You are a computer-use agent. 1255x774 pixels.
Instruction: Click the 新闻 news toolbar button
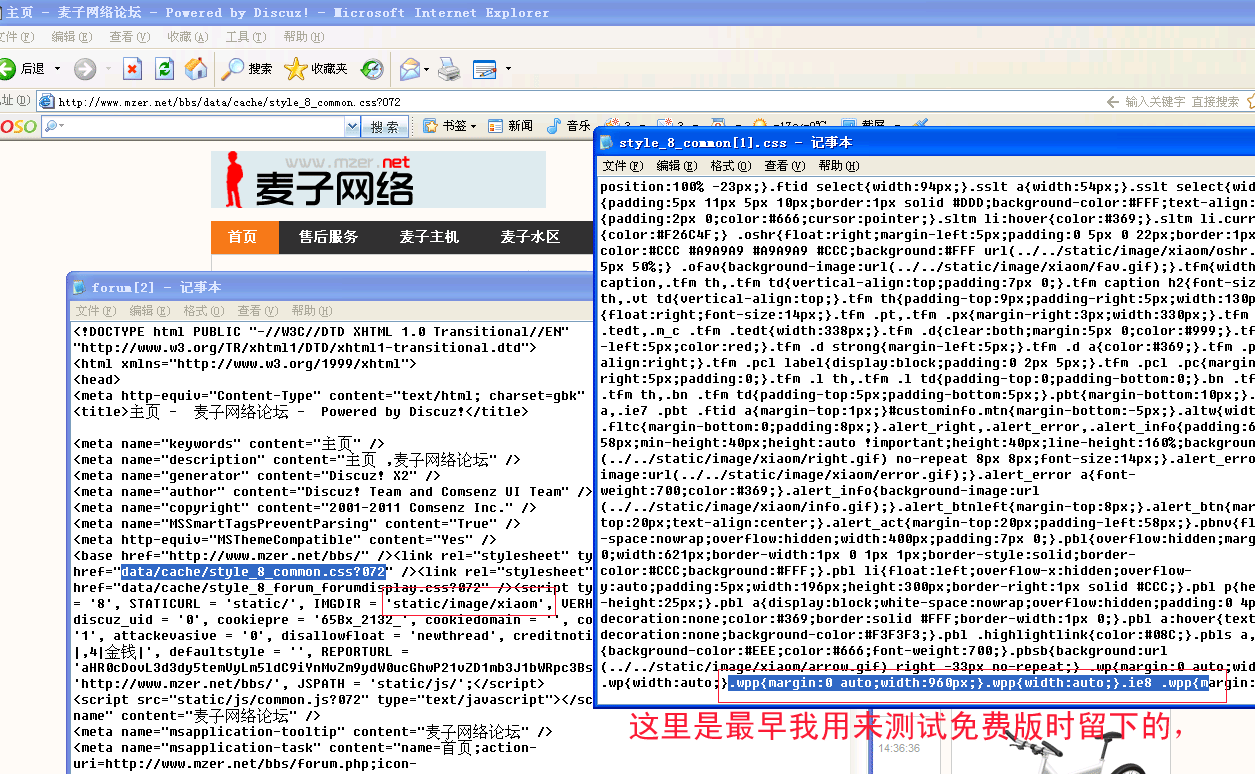click(x=511, y=126)
